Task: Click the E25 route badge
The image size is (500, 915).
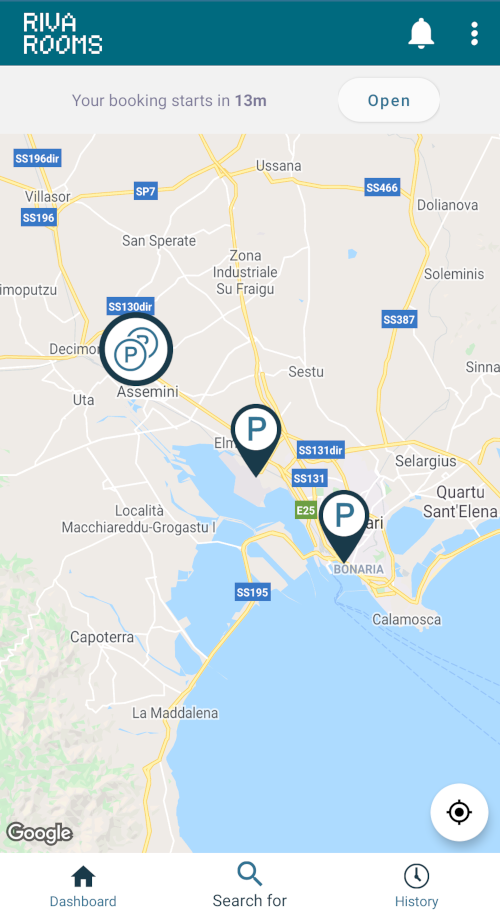Action: (x=306, y=511)
